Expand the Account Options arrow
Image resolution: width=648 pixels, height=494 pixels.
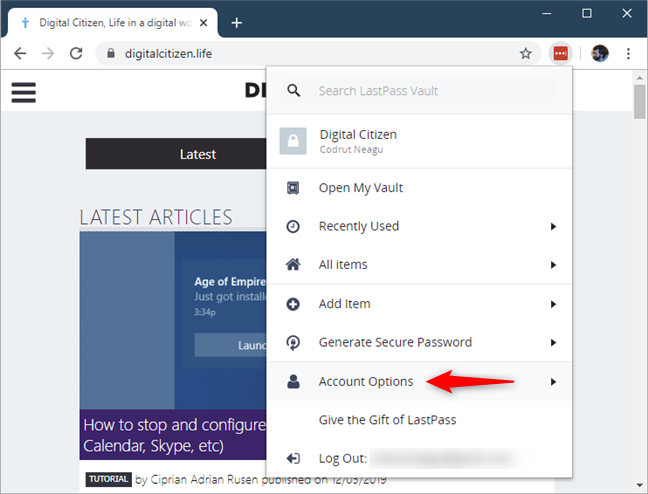tap(553, 382)
